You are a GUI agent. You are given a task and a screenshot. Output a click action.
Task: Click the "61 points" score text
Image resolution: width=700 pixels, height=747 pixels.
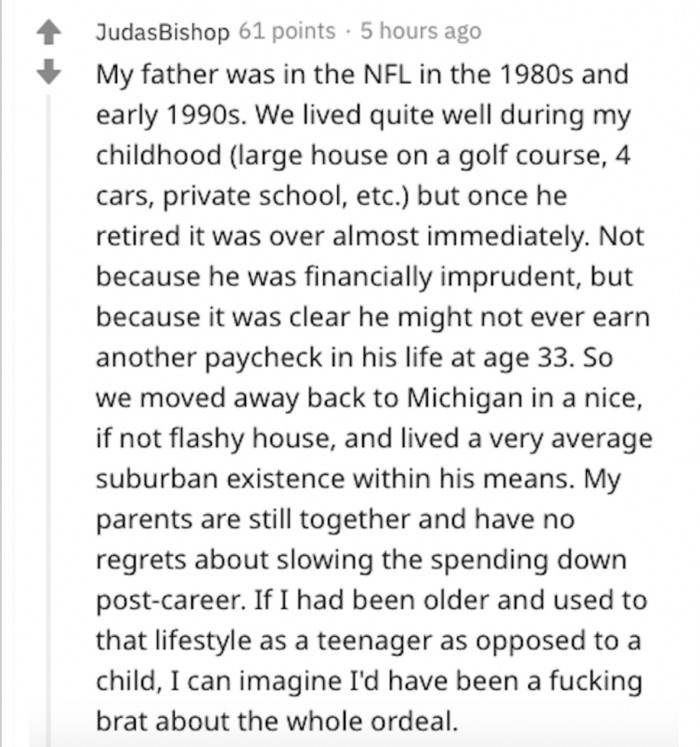287,31
